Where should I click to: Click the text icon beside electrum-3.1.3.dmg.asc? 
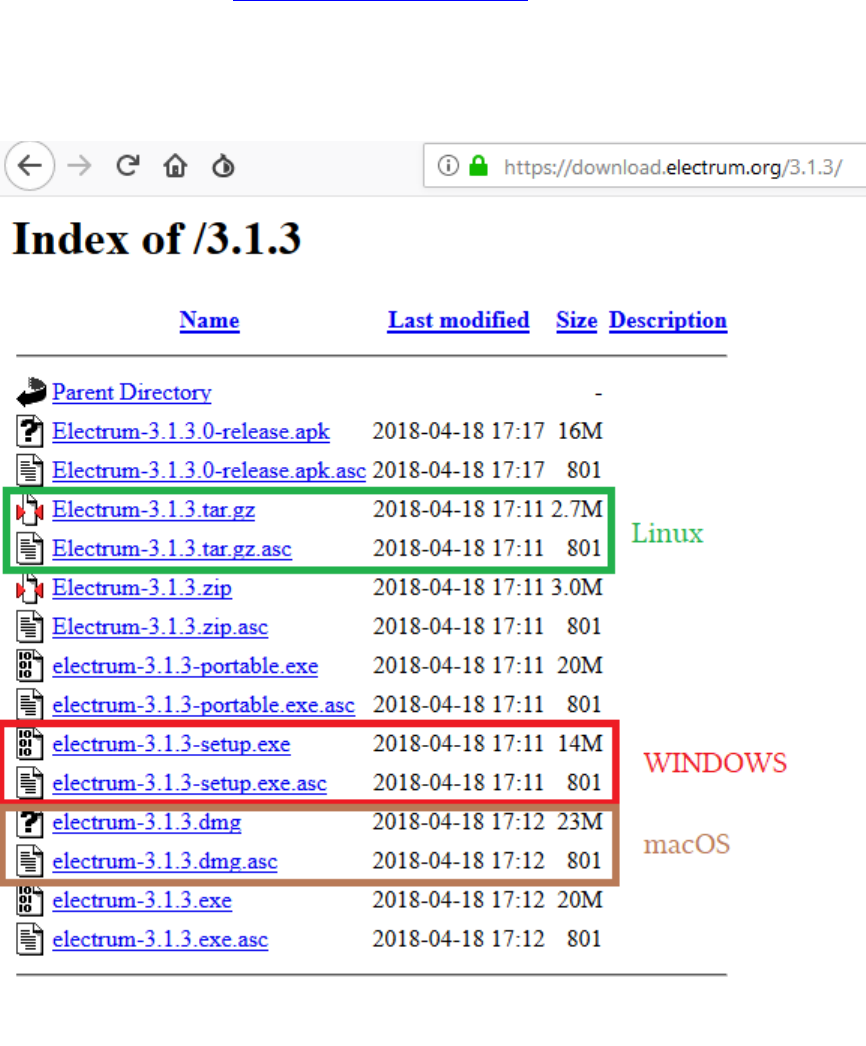(x=30, y=861)
